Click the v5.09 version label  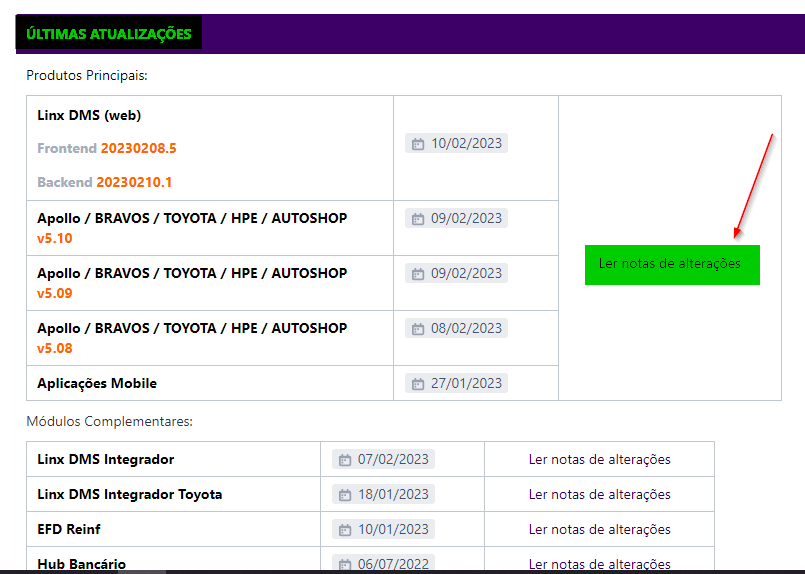click(x=54, y=293)
